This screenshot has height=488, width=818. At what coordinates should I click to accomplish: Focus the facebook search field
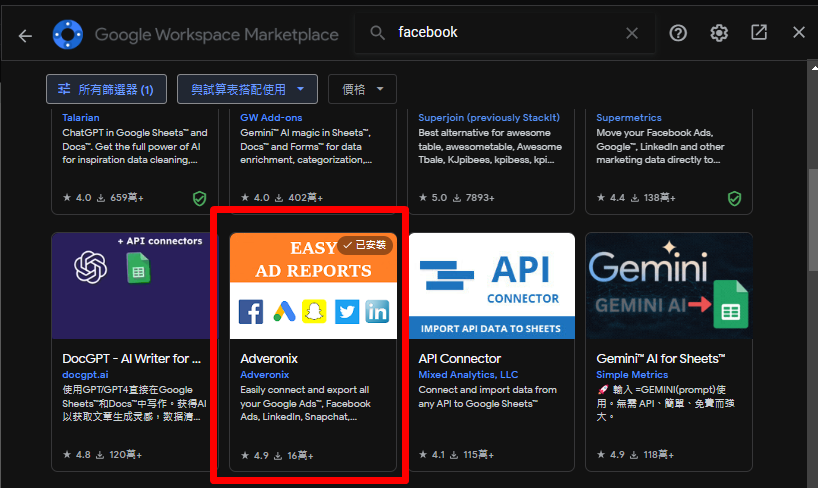click(504, 33)
